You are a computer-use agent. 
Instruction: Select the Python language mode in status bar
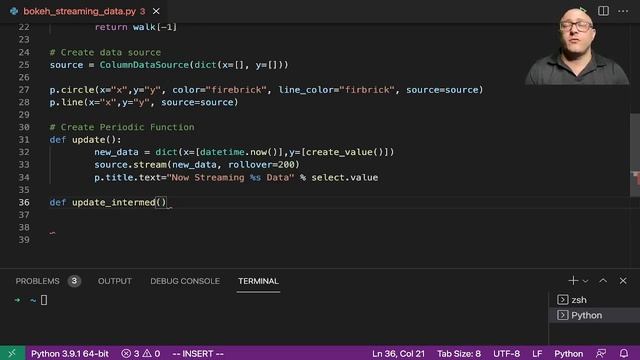[x=569, y=353]
